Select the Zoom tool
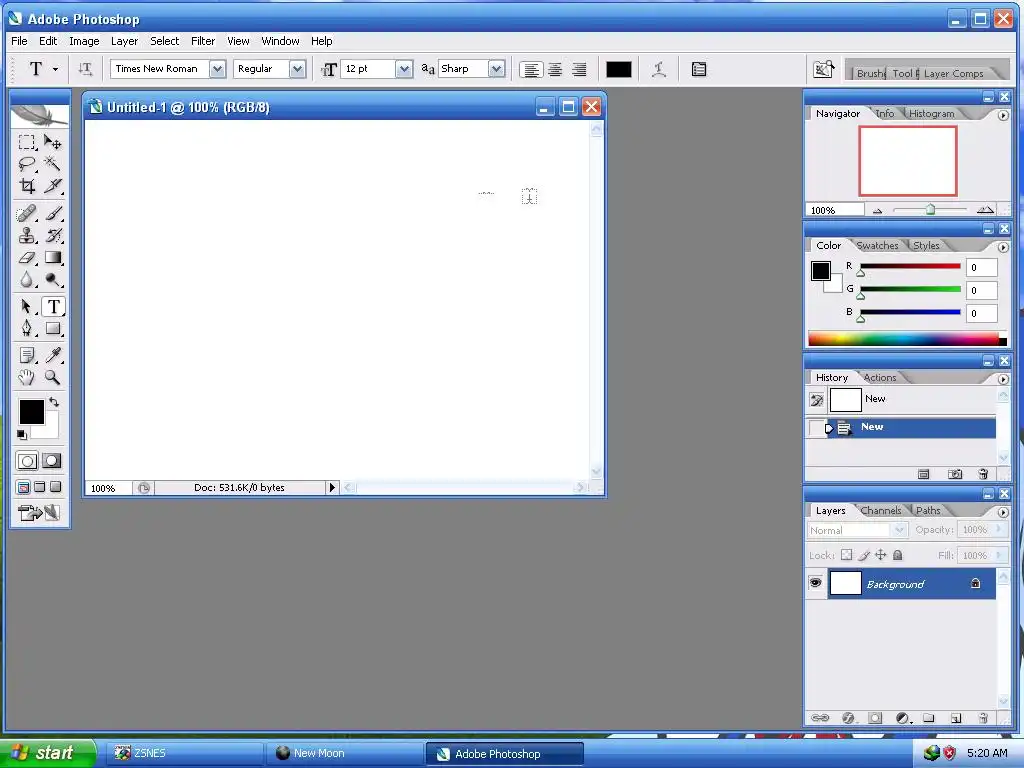 pos(53,377)
